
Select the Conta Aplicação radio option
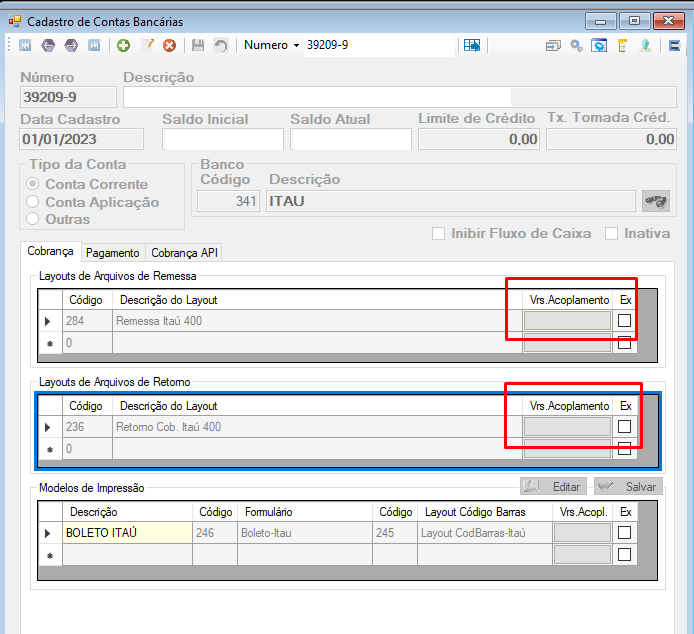point(33,202)
